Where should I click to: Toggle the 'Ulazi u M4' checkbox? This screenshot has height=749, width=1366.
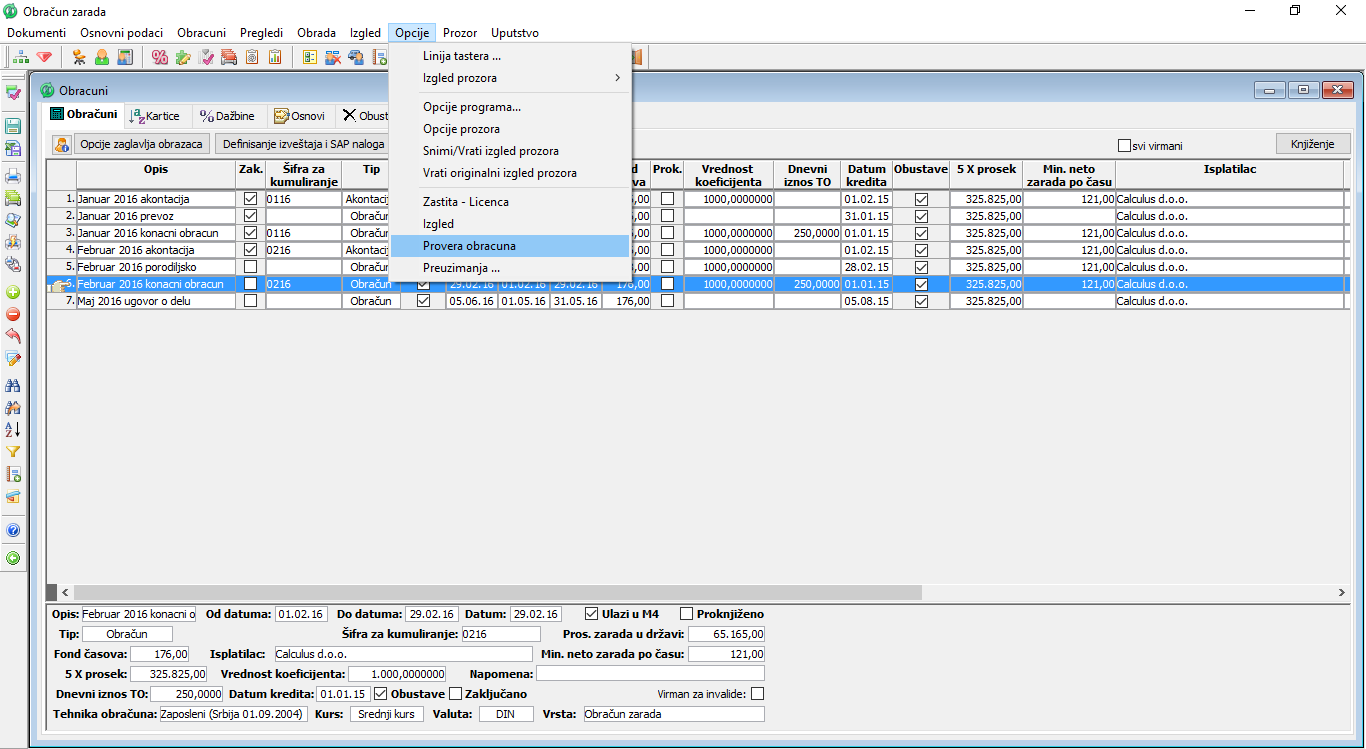pyautogui.click(x=591, y=614)
